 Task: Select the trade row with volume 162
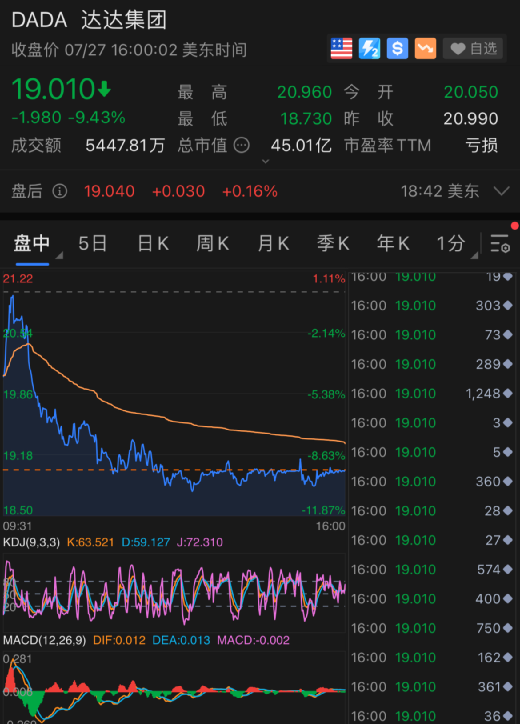click(432, 658)
